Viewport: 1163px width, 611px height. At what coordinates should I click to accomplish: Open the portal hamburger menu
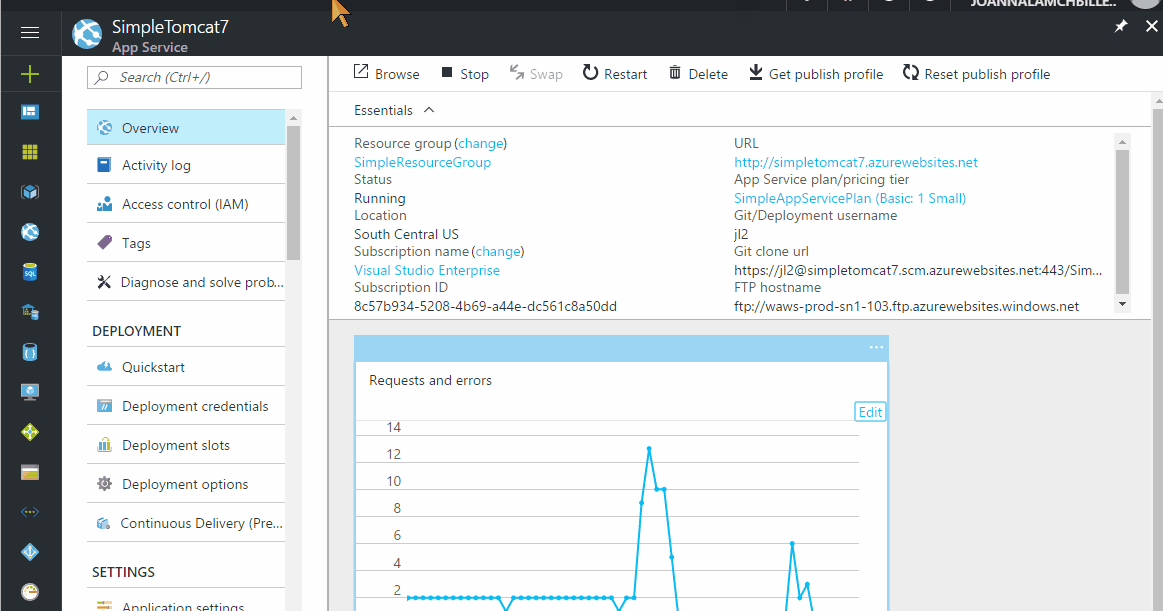coord(30,31)
